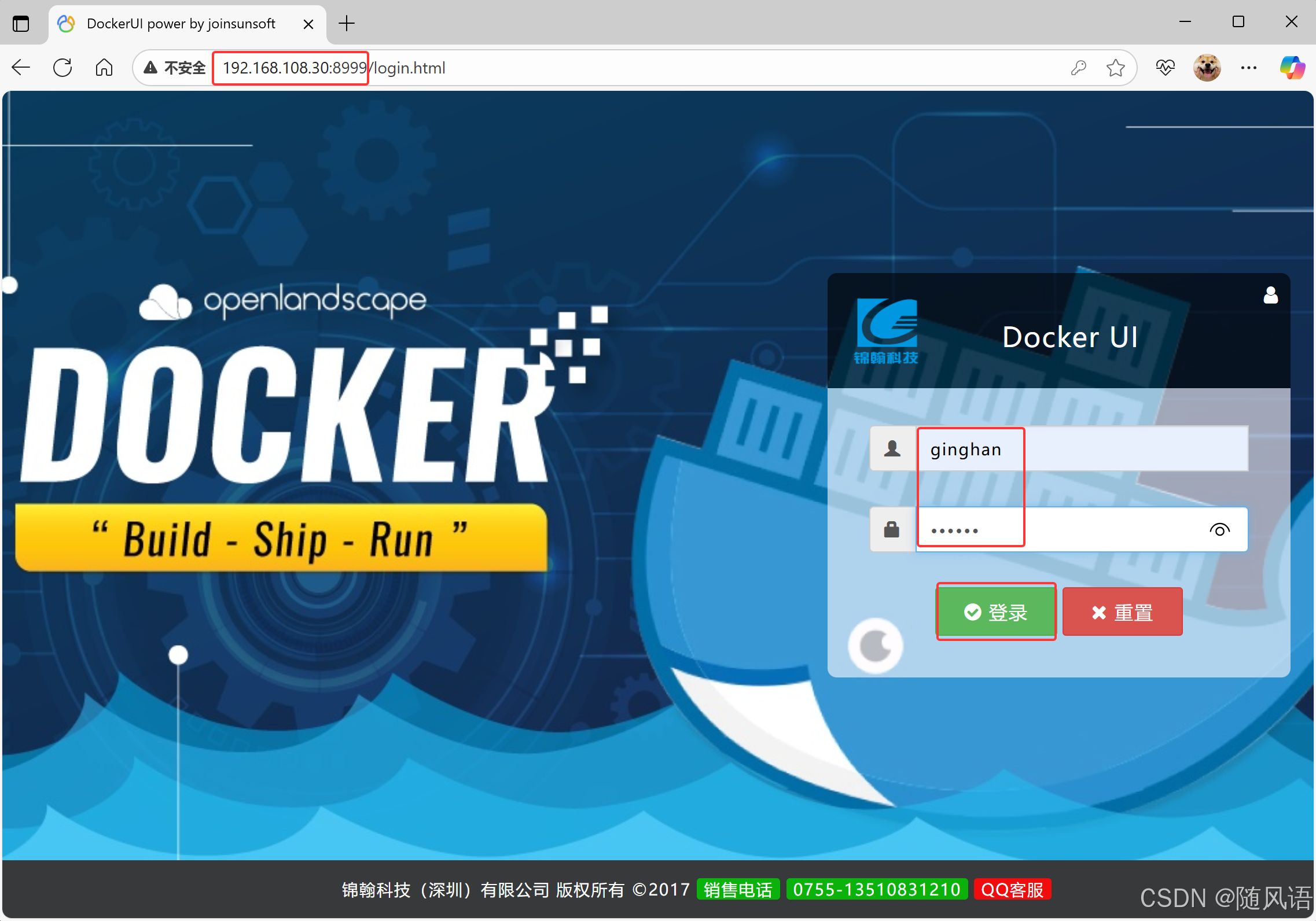The image size is (1316, 921).
Task: Open browser essentials heartbeat icon
Action: tap(1165, 68)
